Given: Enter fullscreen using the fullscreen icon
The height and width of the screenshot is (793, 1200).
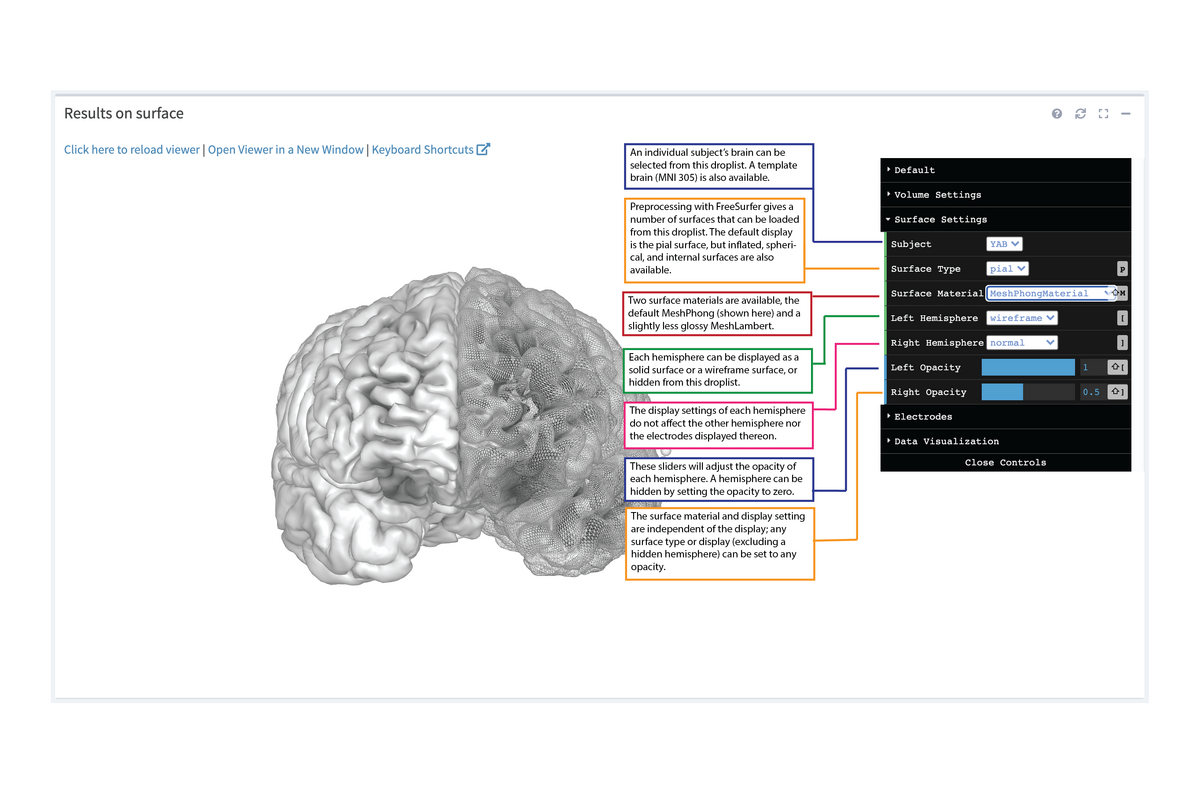Looking at the screenshot, I should point(1103,113).
